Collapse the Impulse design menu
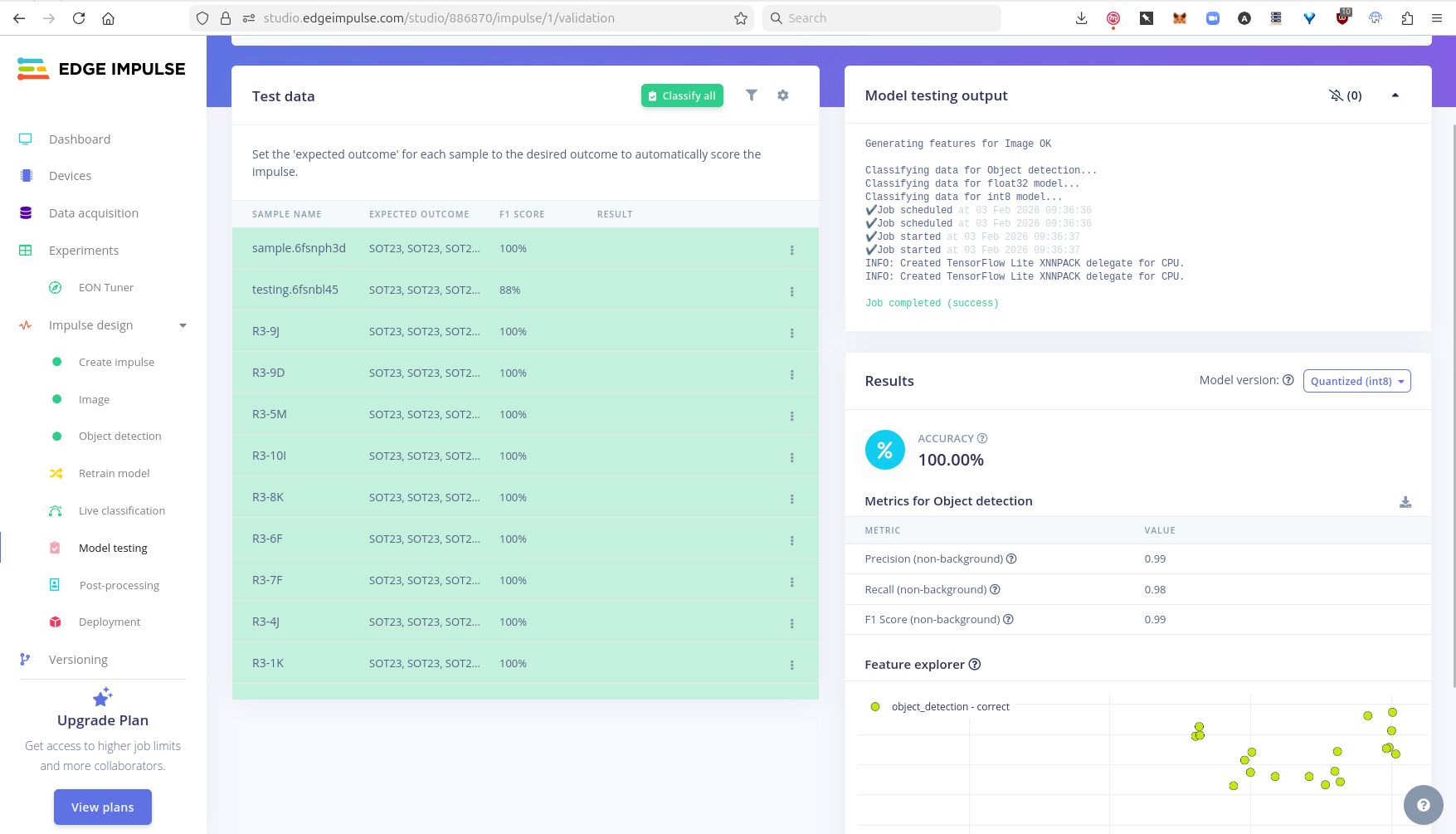Viewport: 1456px width, 834px height. (x=183, y=325)
